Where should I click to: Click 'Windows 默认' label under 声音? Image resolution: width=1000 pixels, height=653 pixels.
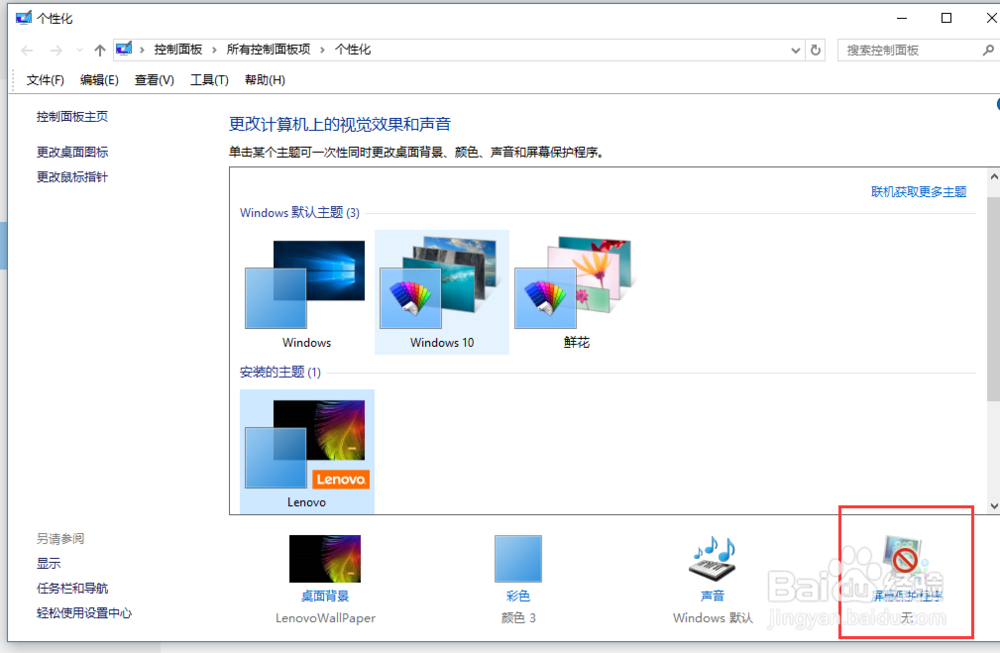click(712, 618)
